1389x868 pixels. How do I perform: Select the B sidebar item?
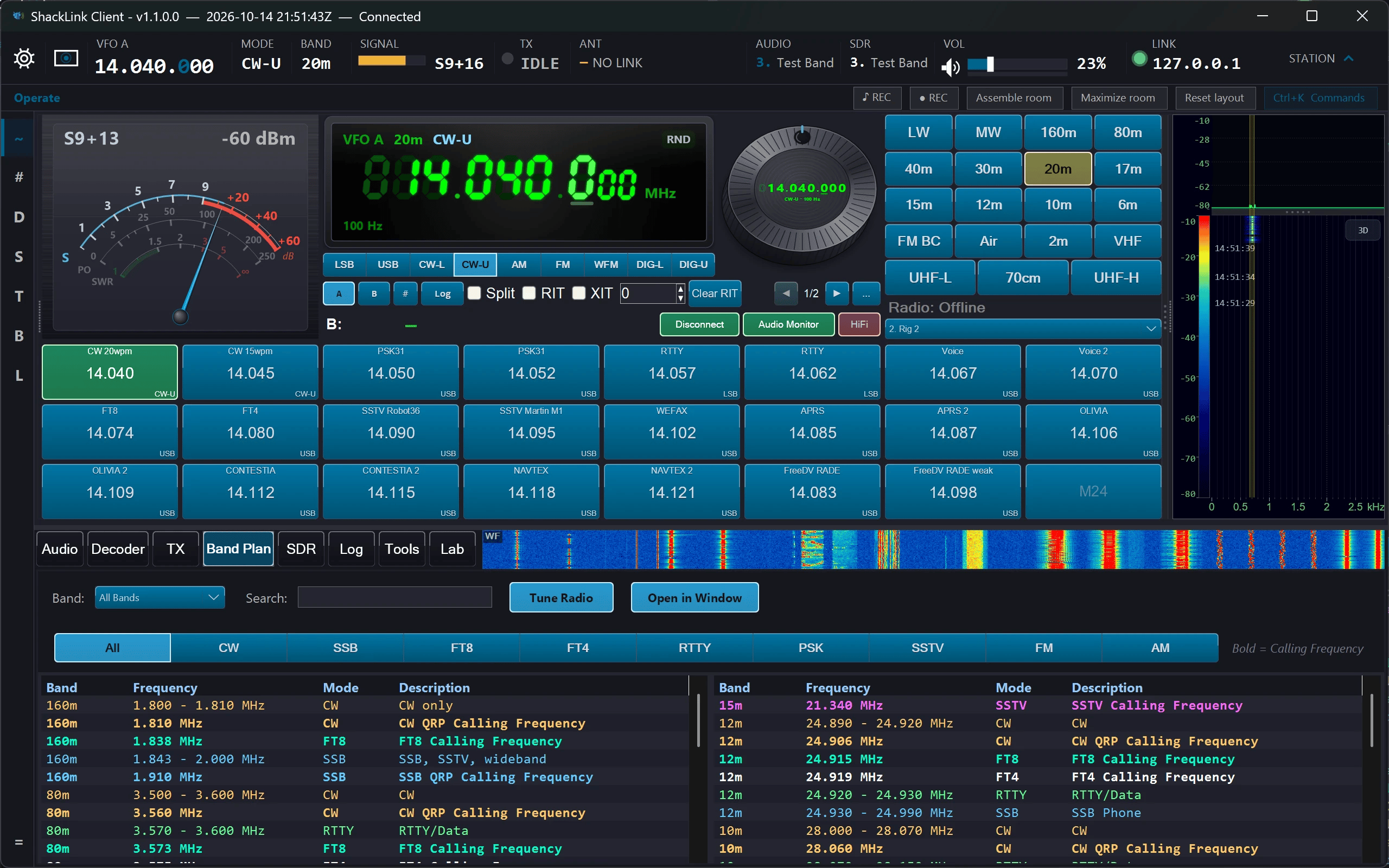coord(19,336)
